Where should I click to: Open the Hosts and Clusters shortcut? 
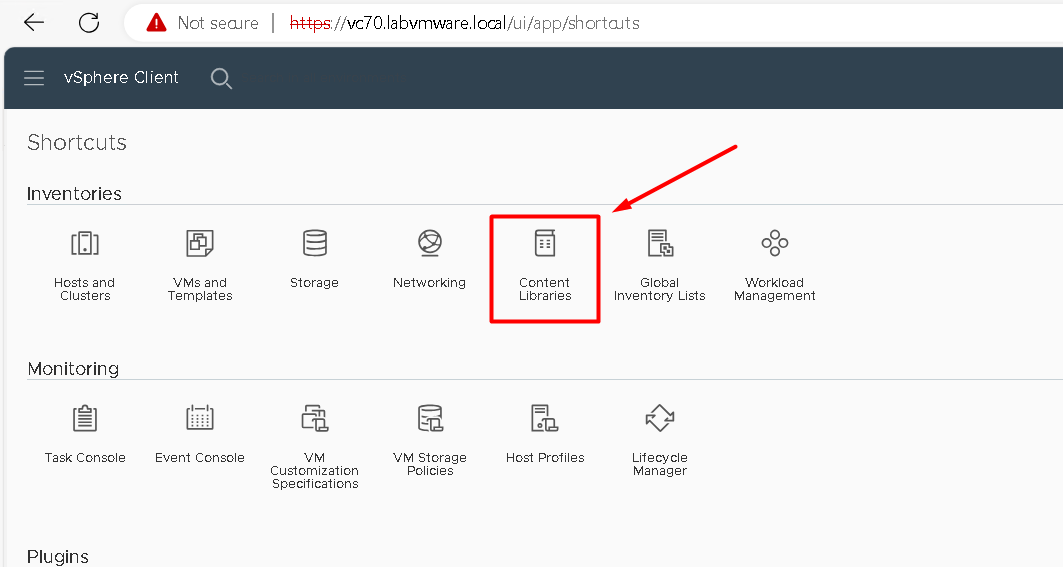[85, 266]
